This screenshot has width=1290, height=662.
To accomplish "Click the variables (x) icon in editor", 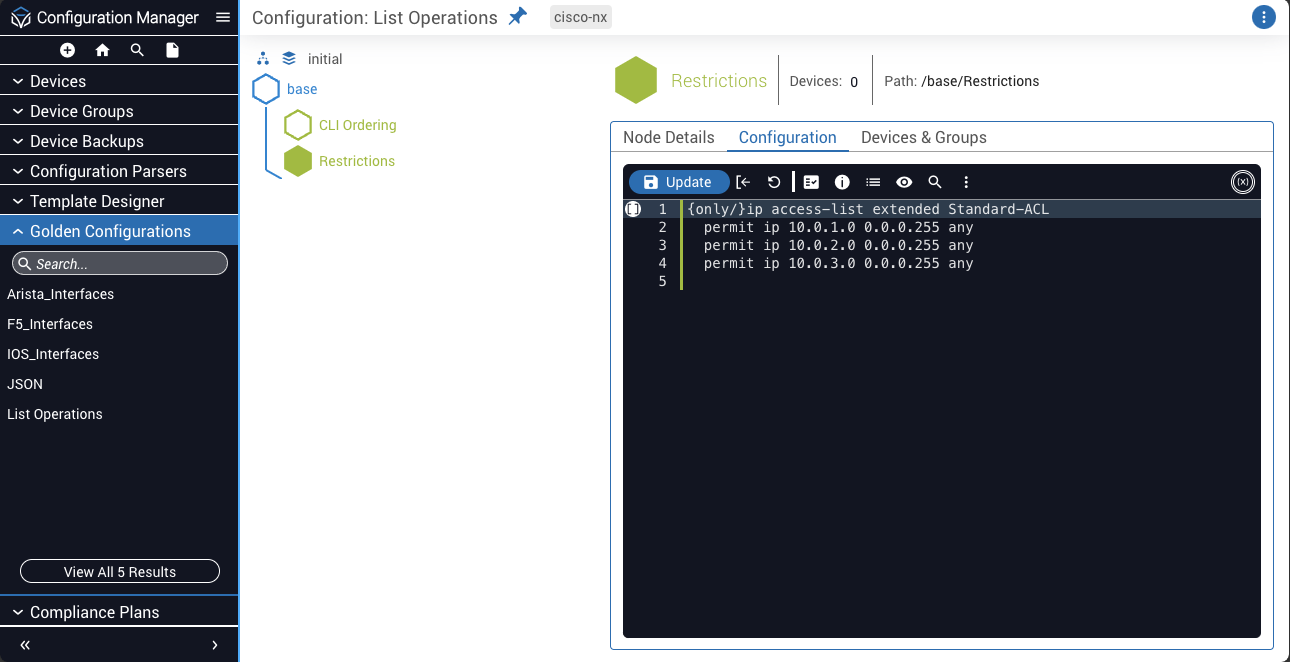I will (1242, 182).
